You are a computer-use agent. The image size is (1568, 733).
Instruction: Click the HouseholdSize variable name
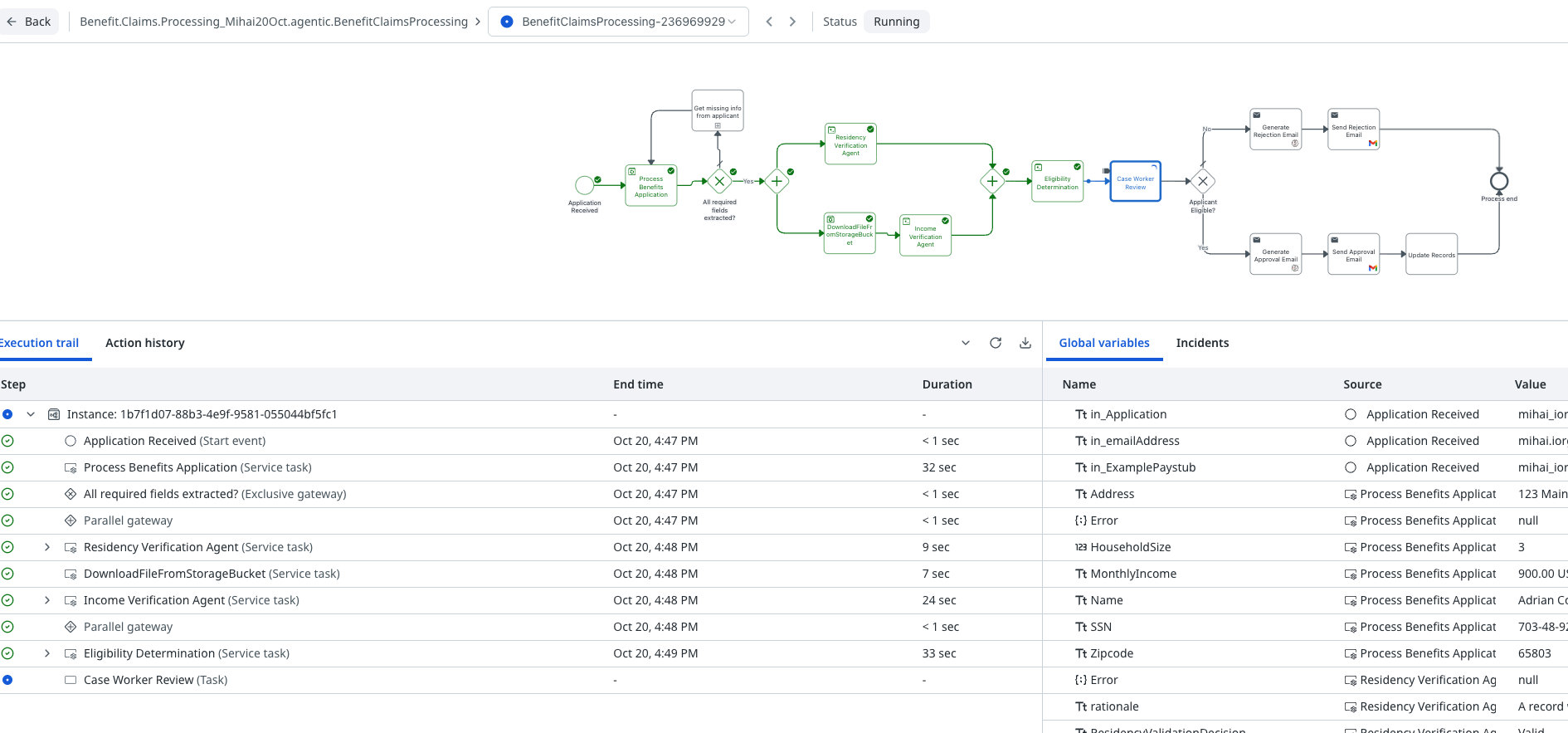click(x=1131, y=547)
